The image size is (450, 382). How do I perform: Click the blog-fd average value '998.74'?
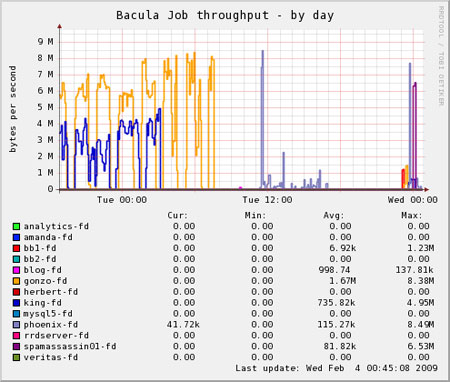click(x=334, y=270)
